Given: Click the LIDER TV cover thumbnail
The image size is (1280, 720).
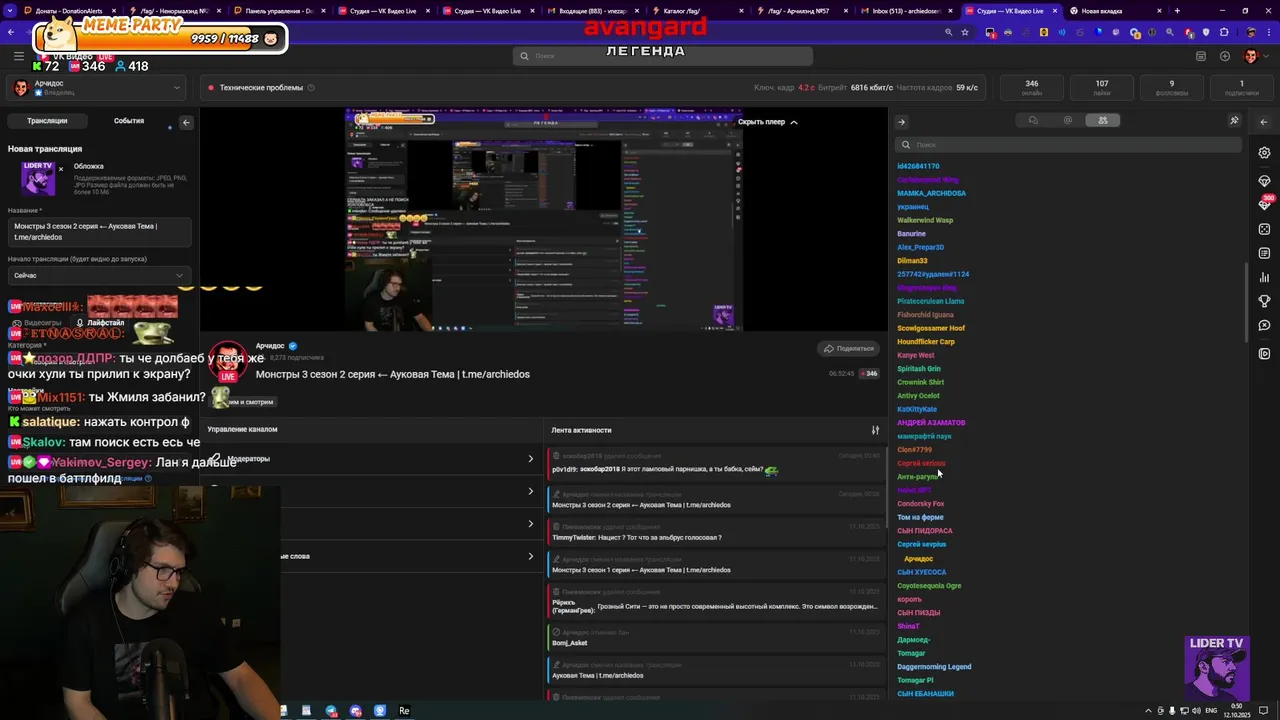Looking at the screenshot, I should pos(38,178).
